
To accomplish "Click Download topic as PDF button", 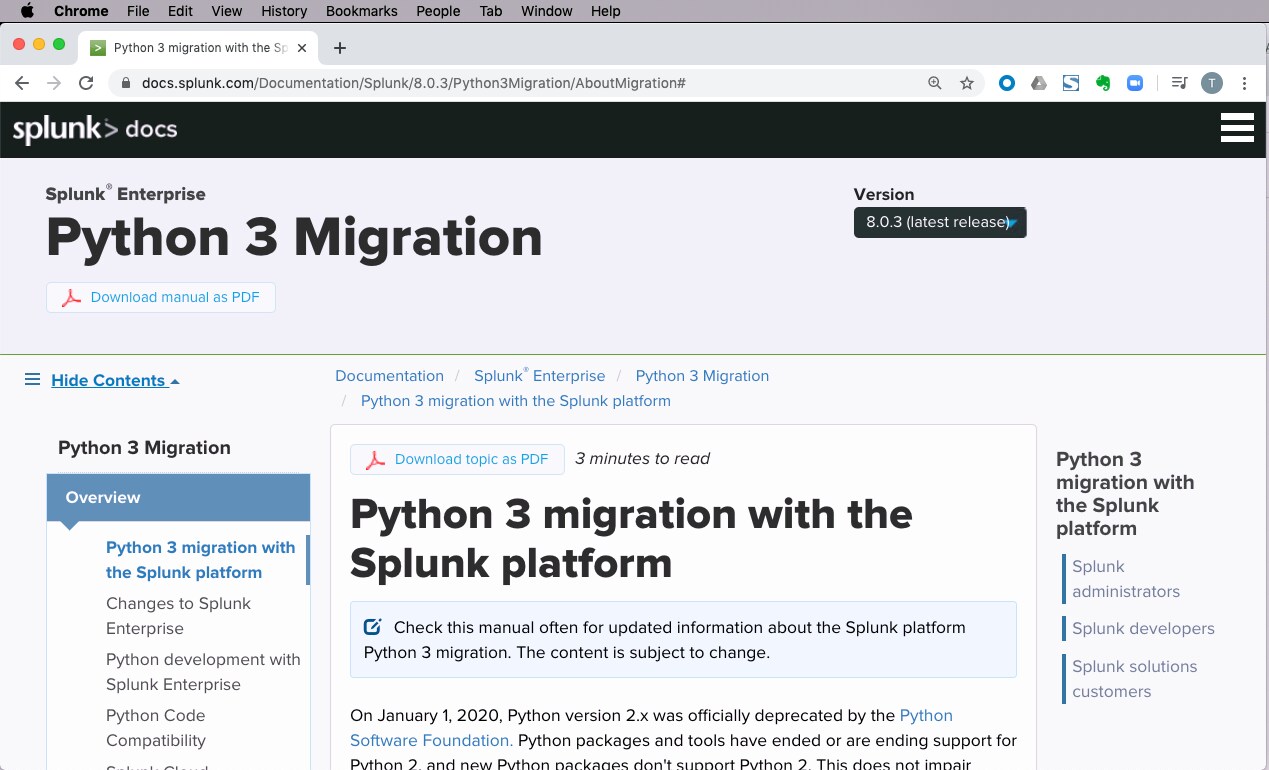I will (457, 459).
